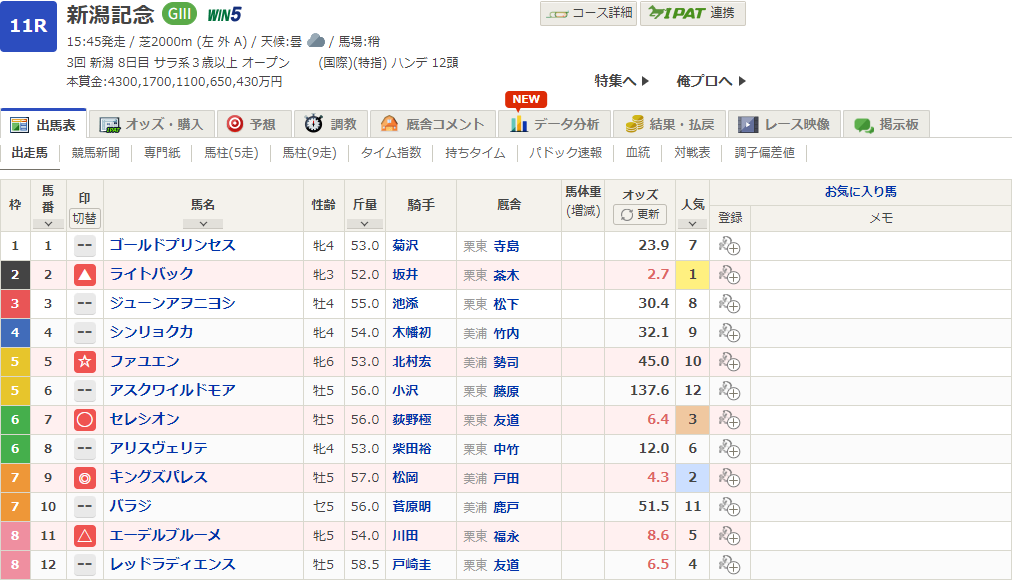The height and width of the screenshot is (580, 1012).
Task: Open the 掲示板 message board tab
Action: (887, 124)
